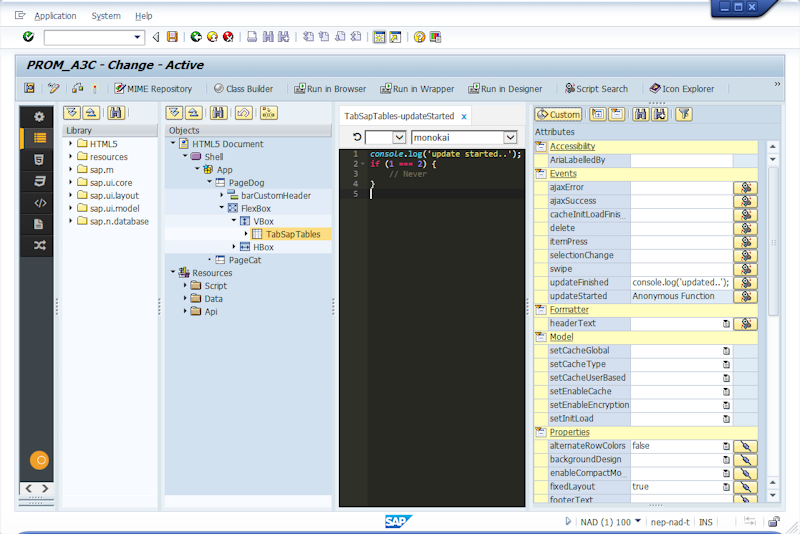Screen dimensions: 800x534
Task: Open the CSS3 shield sidebar icon
Action: pos(39,181)
